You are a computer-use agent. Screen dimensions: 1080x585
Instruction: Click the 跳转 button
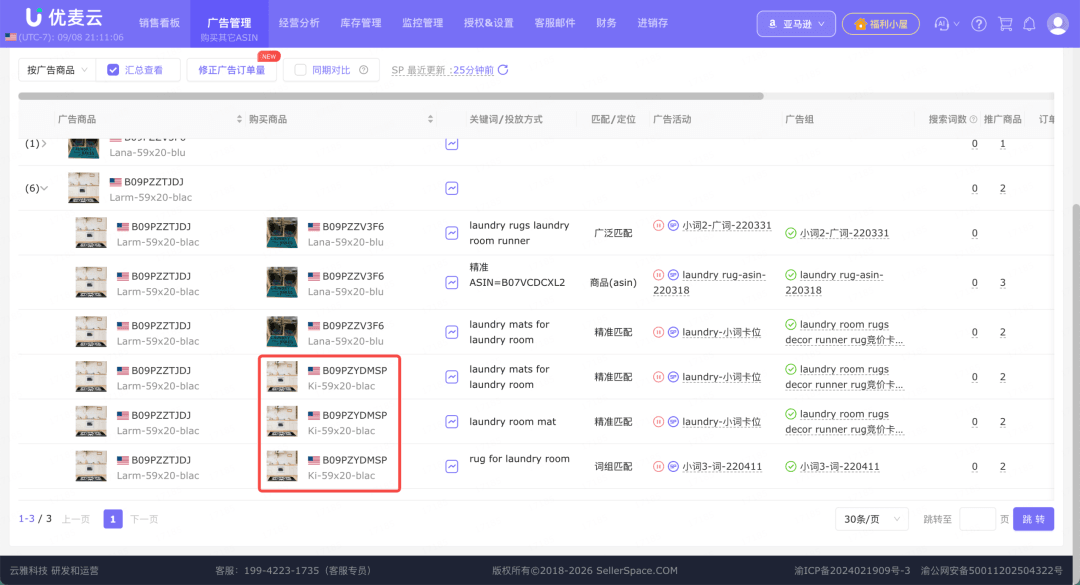point(1033,519)
